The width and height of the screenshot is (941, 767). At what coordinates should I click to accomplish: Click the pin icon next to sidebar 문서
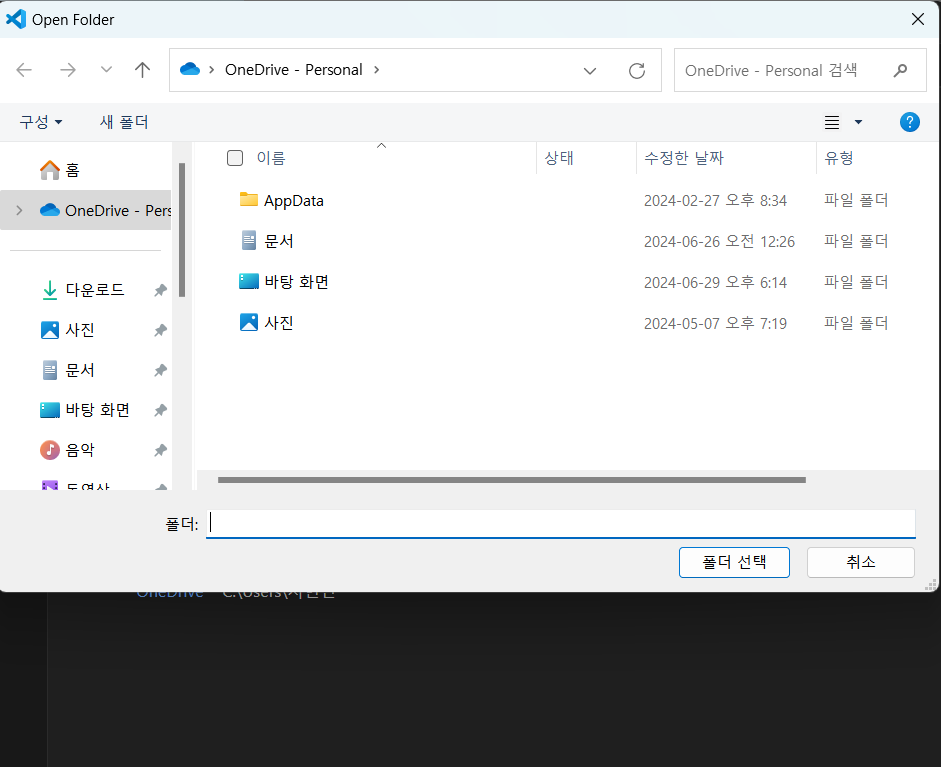[x=160, y=370]
